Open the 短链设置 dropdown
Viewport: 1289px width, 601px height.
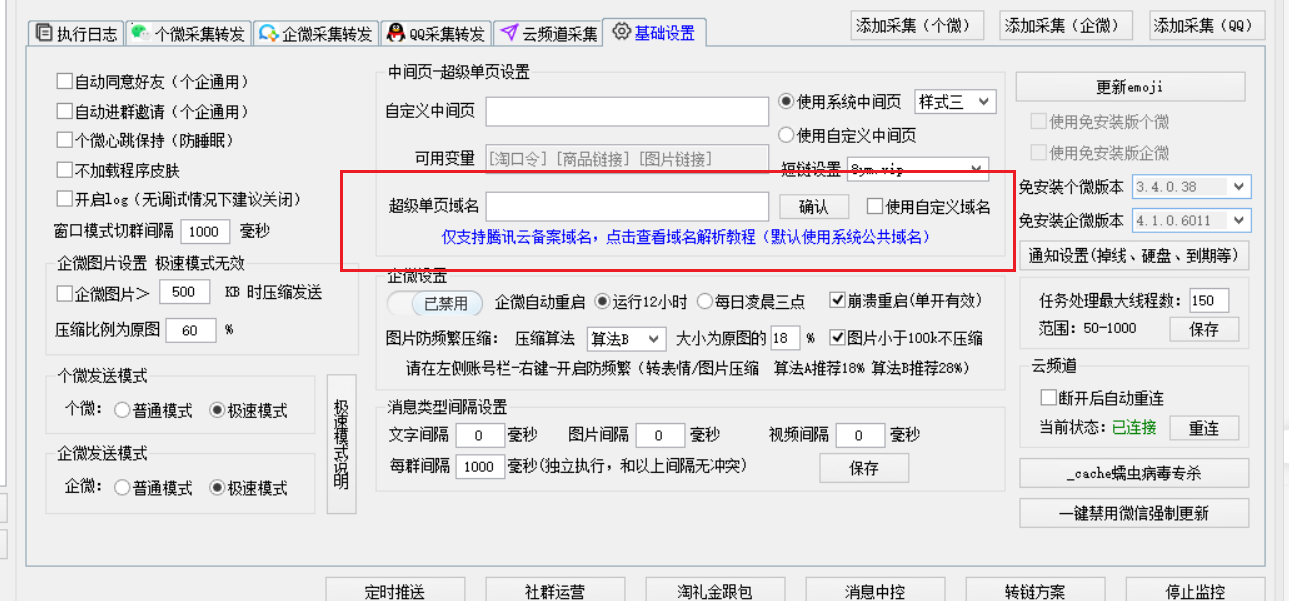pos(917,168)
